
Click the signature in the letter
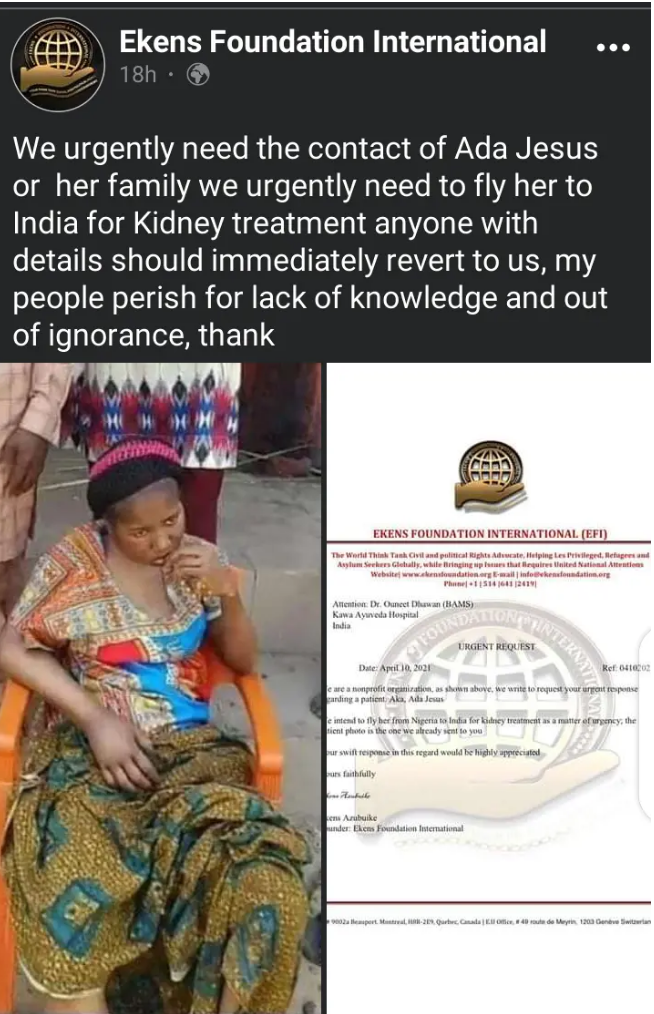(349, 795)
